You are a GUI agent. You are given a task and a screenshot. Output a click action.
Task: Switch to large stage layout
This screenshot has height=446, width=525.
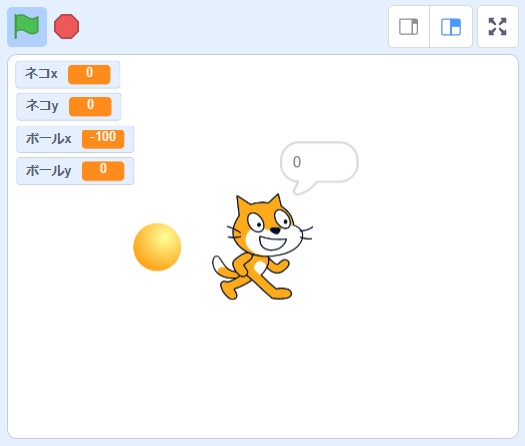point(451,26)
